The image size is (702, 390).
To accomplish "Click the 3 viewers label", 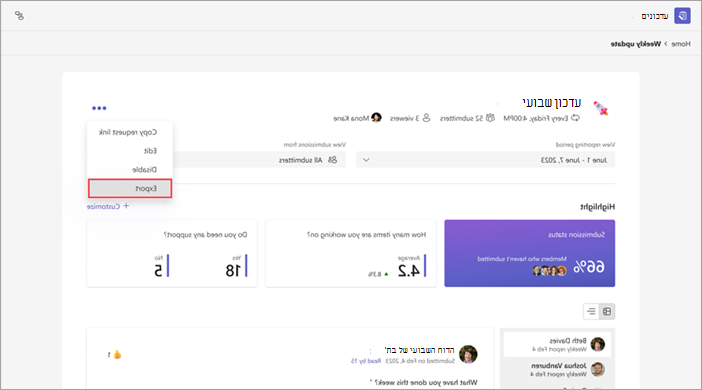I will click(x=404, y=118).
